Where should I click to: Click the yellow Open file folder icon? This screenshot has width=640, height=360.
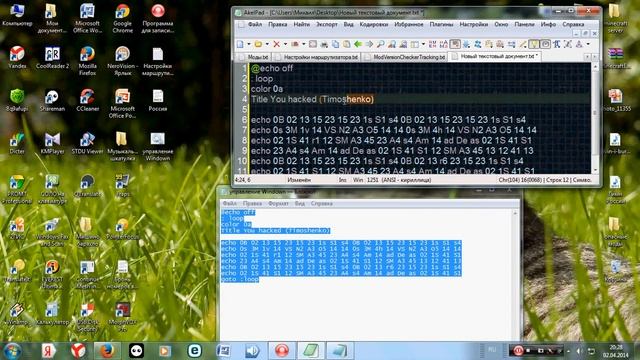(x=258, y=44)
